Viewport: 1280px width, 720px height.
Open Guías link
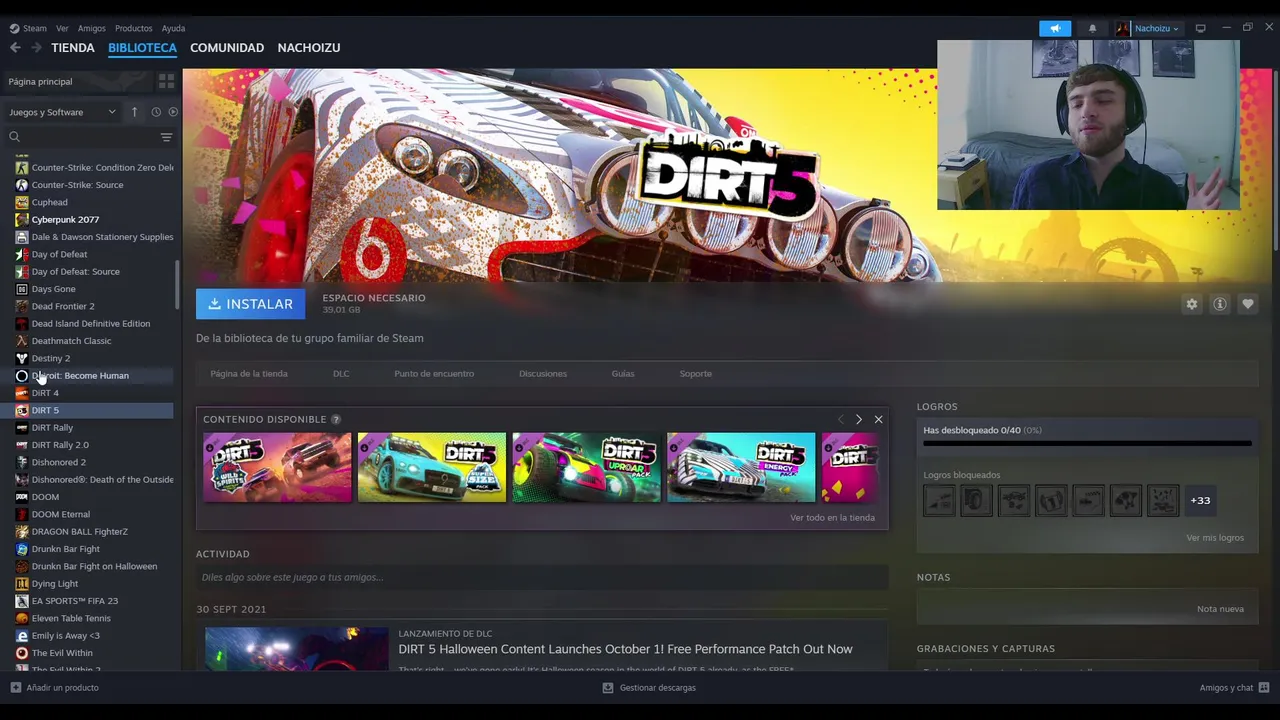tap(623, 373)
